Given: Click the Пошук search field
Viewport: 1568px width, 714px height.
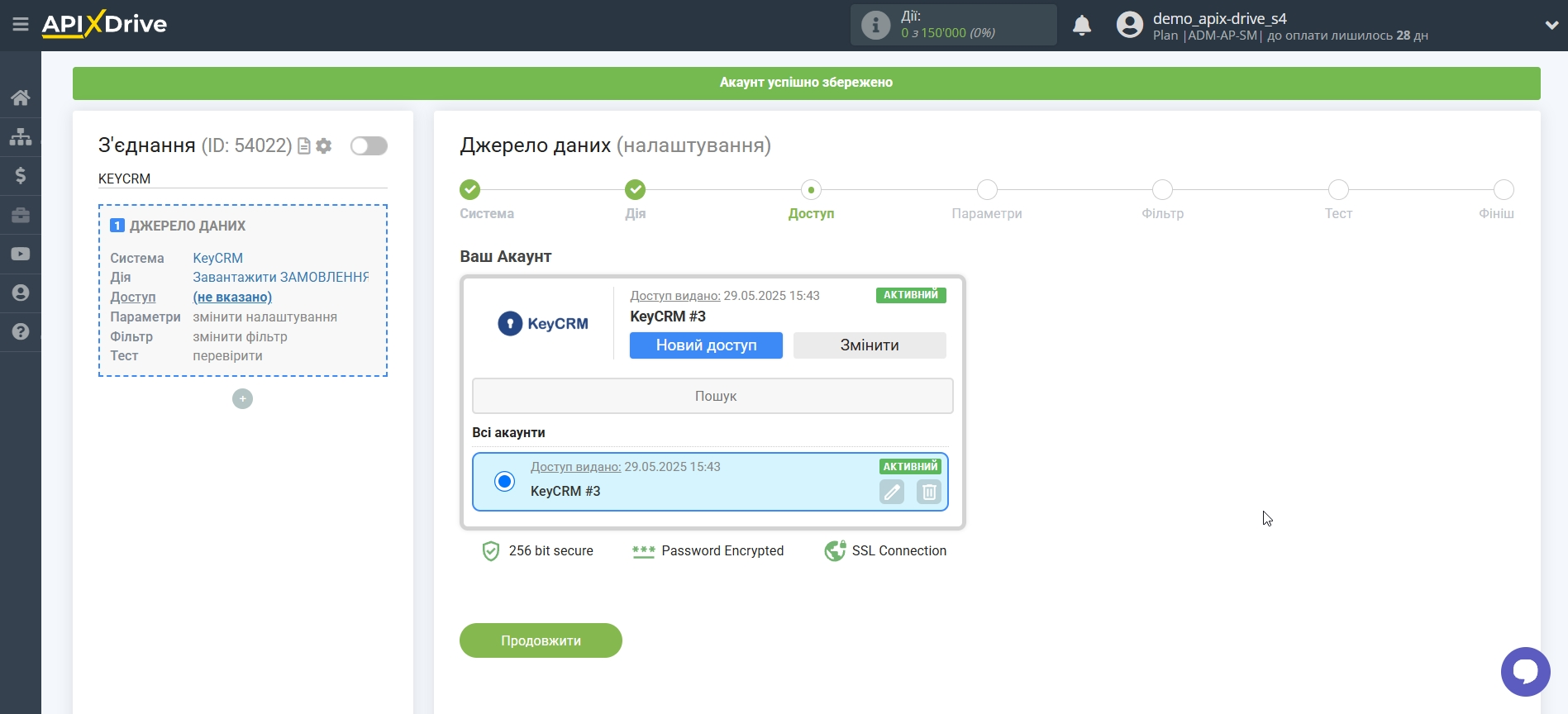Looking at the screenshot, I should pyautogui.click(x=713, y=396).
